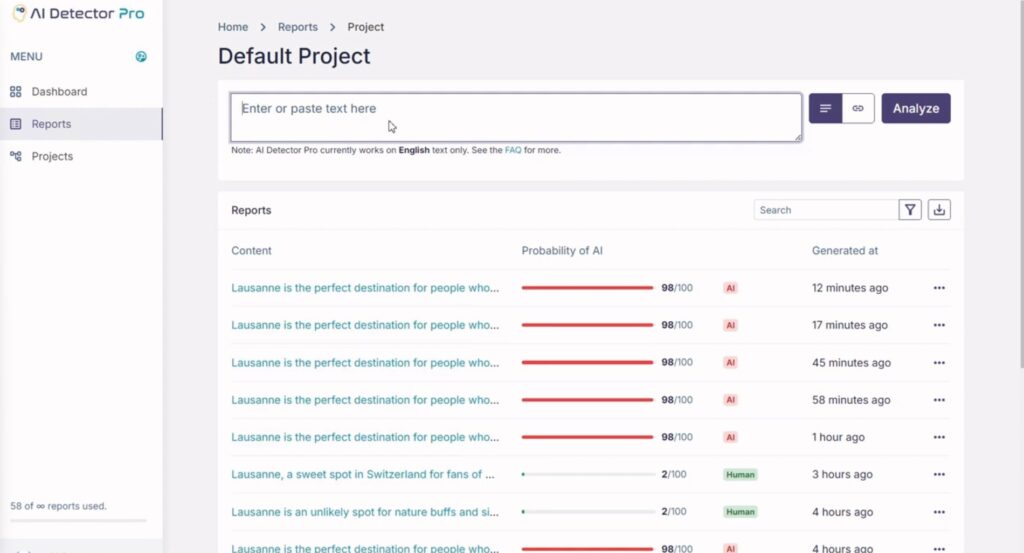The height and width of the screenshot is (553, 1024).
Task: Click the Analyze button
Action: pyautogui.click(x=916, y=108)
